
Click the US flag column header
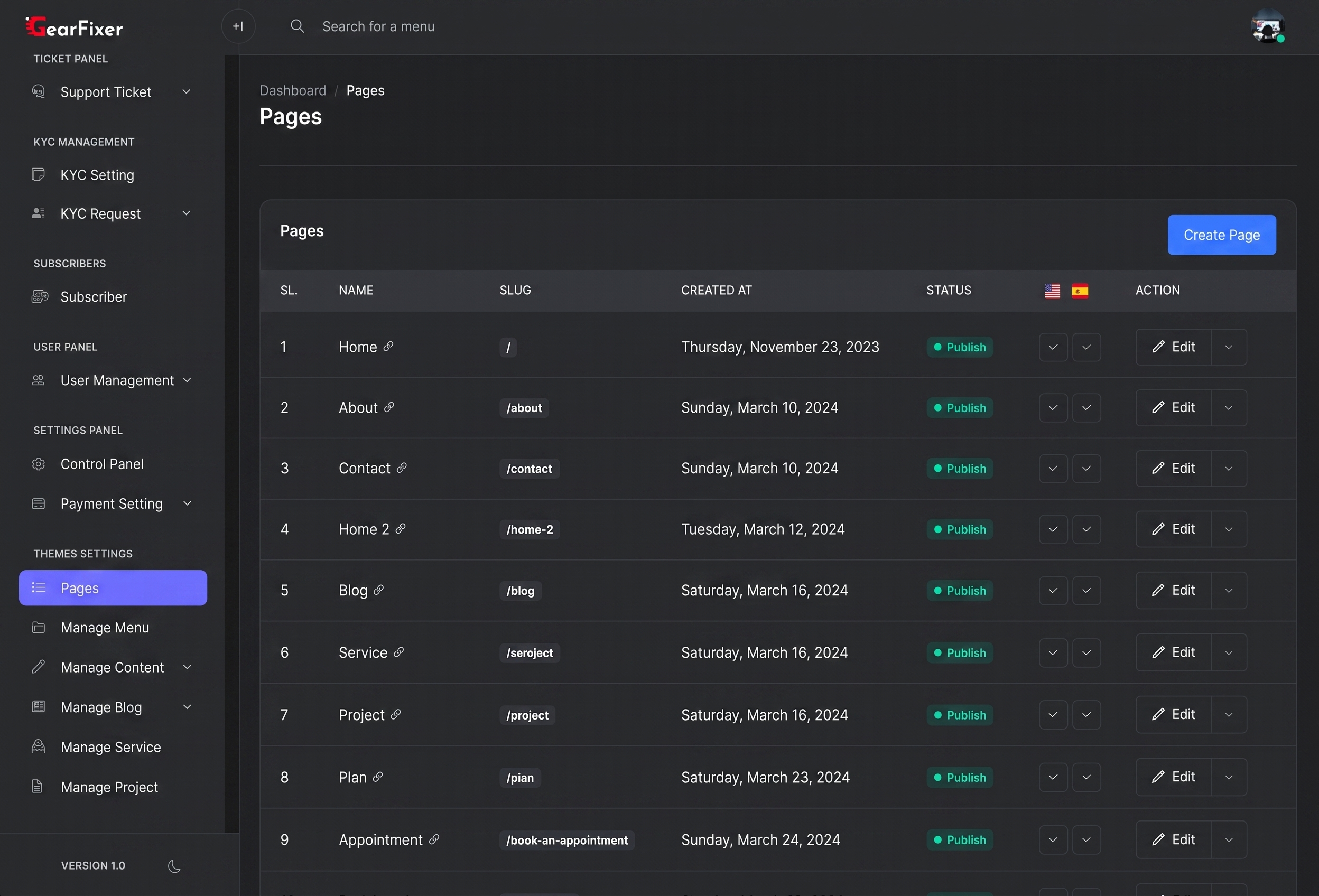[1052, 291]
